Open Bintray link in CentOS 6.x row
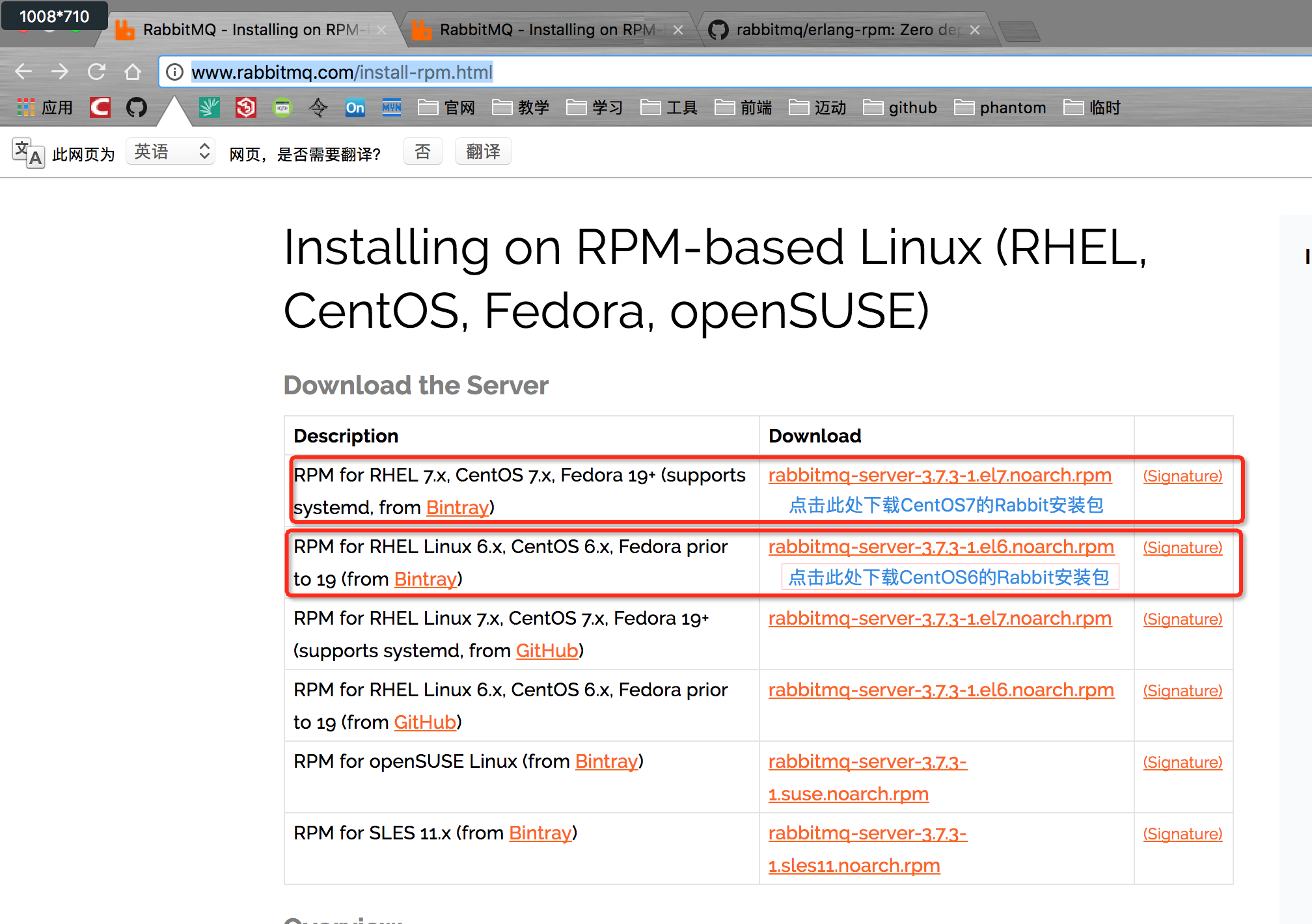The width and height of the screenshot is (1312, 924). point(426,579)
